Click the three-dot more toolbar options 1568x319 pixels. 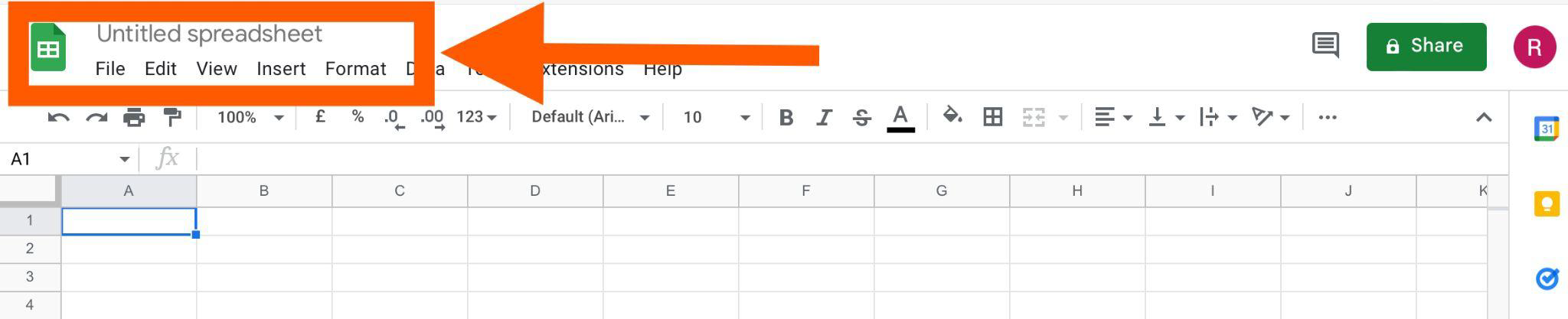click(x=1328, y=117)
